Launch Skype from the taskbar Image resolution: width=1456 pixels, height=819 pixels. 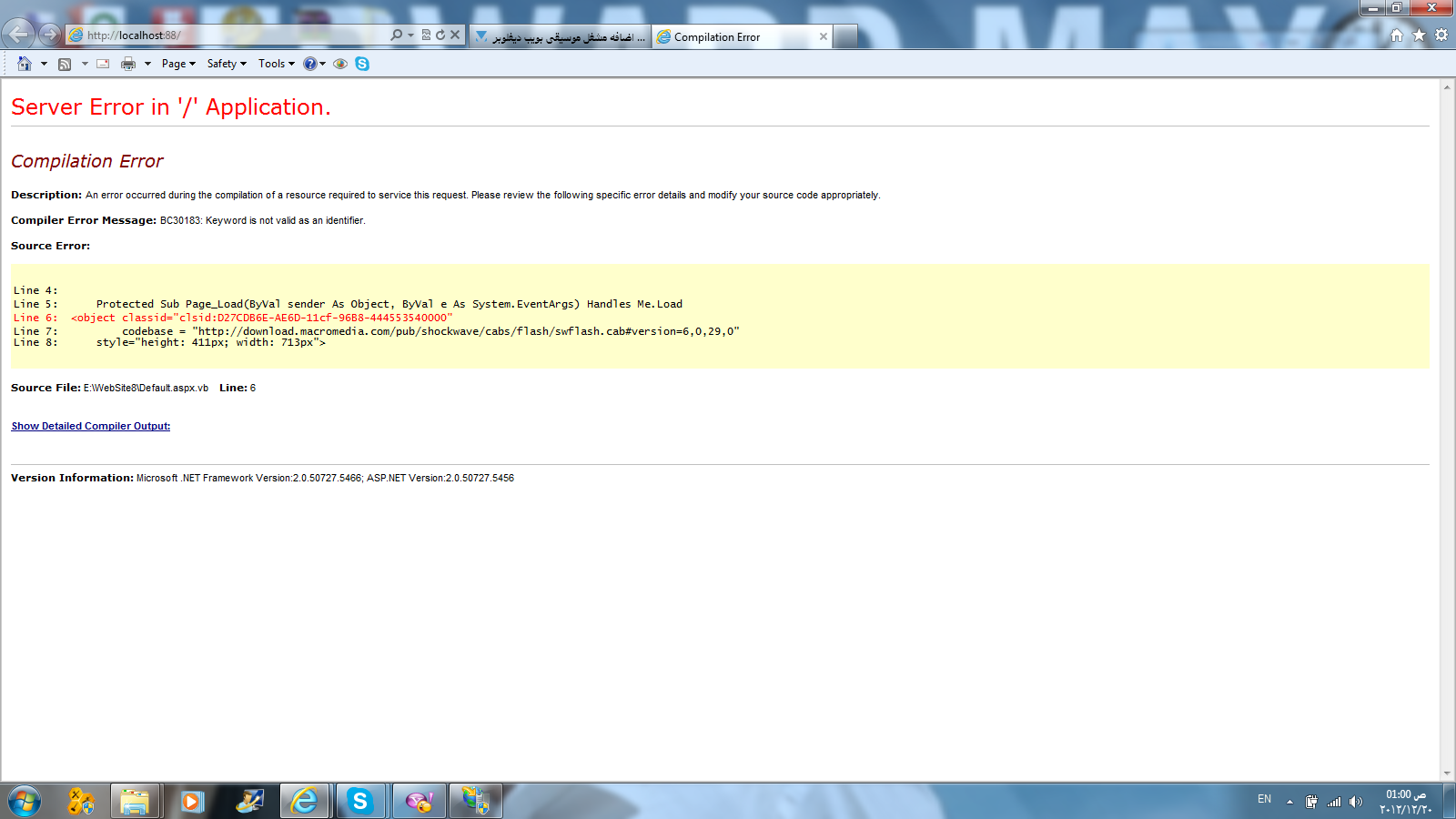(x=360, y=801)
